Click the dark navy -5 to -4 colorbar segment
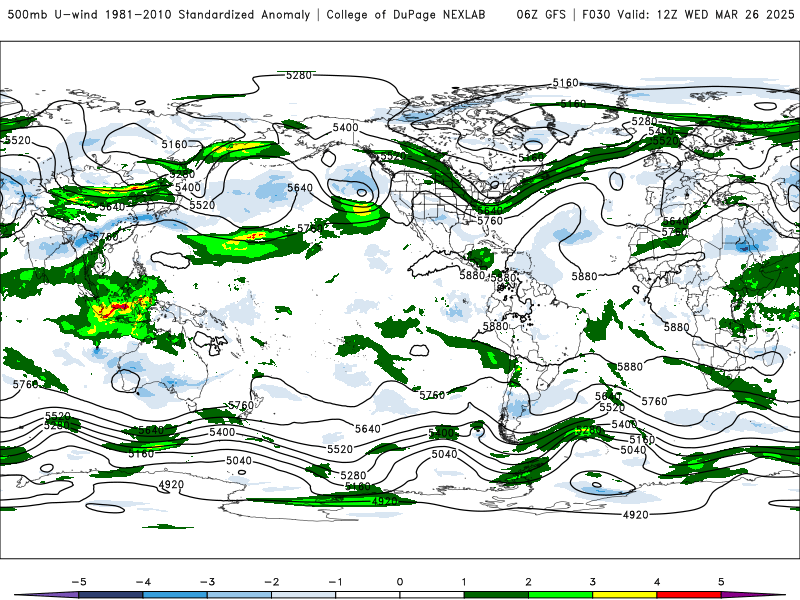This screenshot has width=800, height=600. pos(111,595)
